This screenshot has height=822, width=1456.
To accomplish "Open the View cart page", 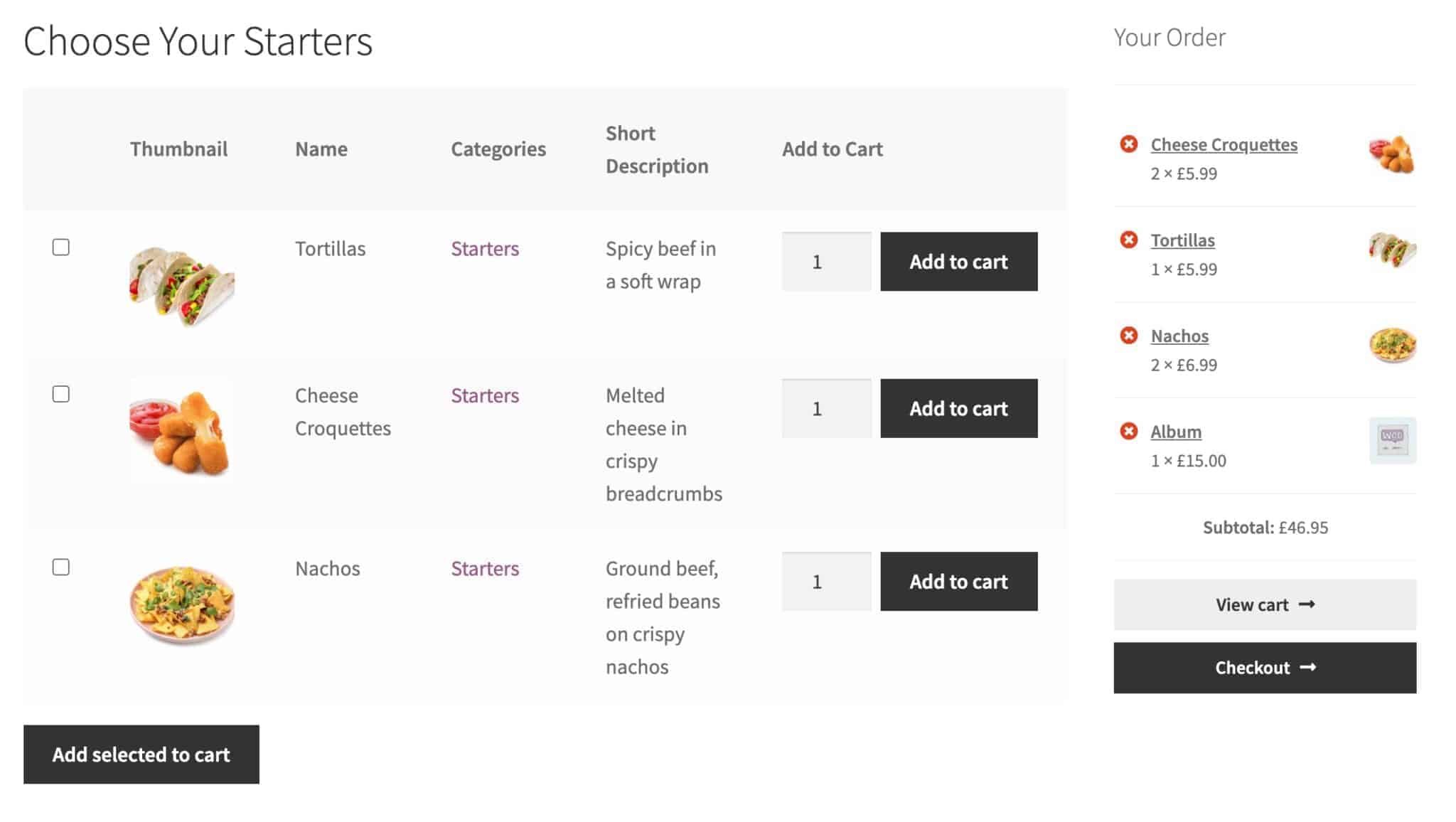I will coord(1265,604).
